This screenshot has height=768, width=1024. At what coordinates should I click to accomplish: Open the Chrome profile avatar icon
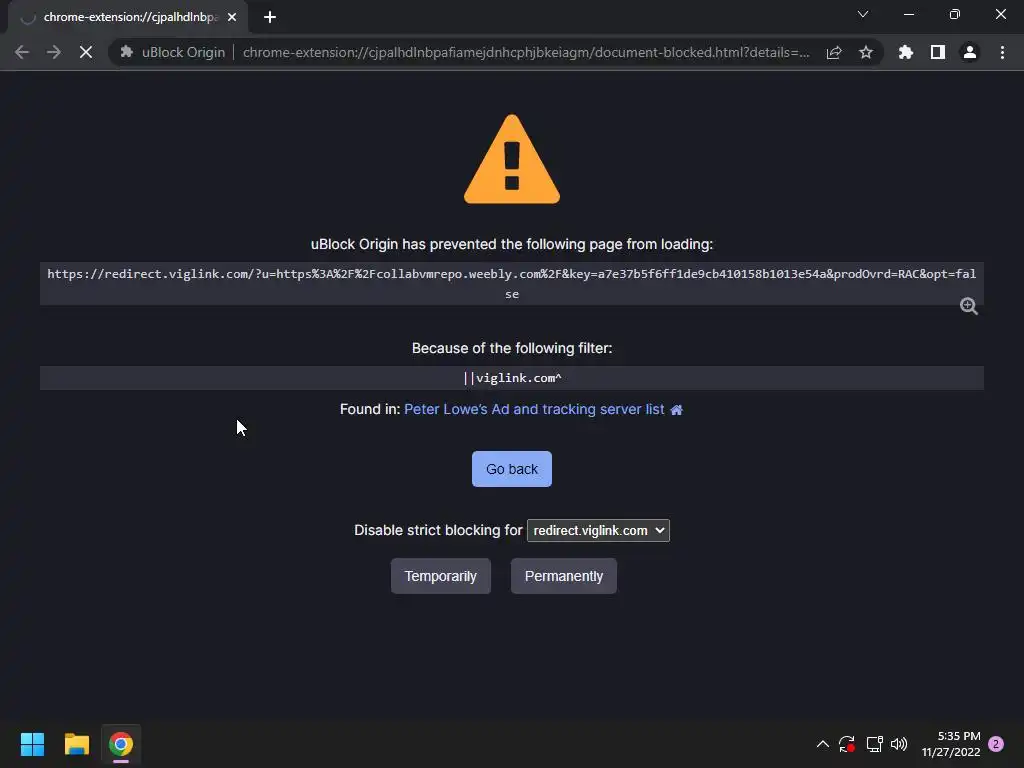(970, 52)
